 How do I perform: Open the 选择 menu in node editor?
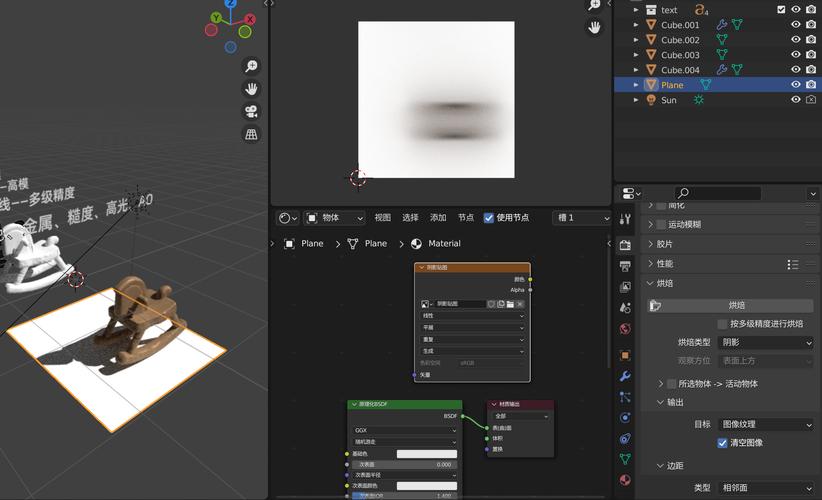point(410,218)
